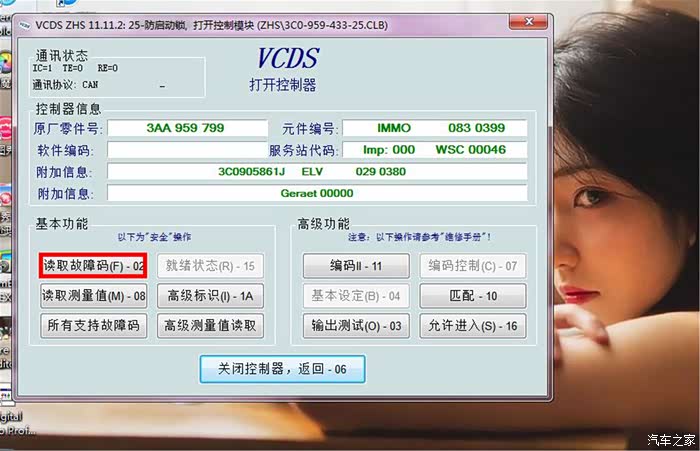Viewport: 700px width, 451px height.
Task: Click 读取故障码(F) - 02 button
Action: coord(93,266)
